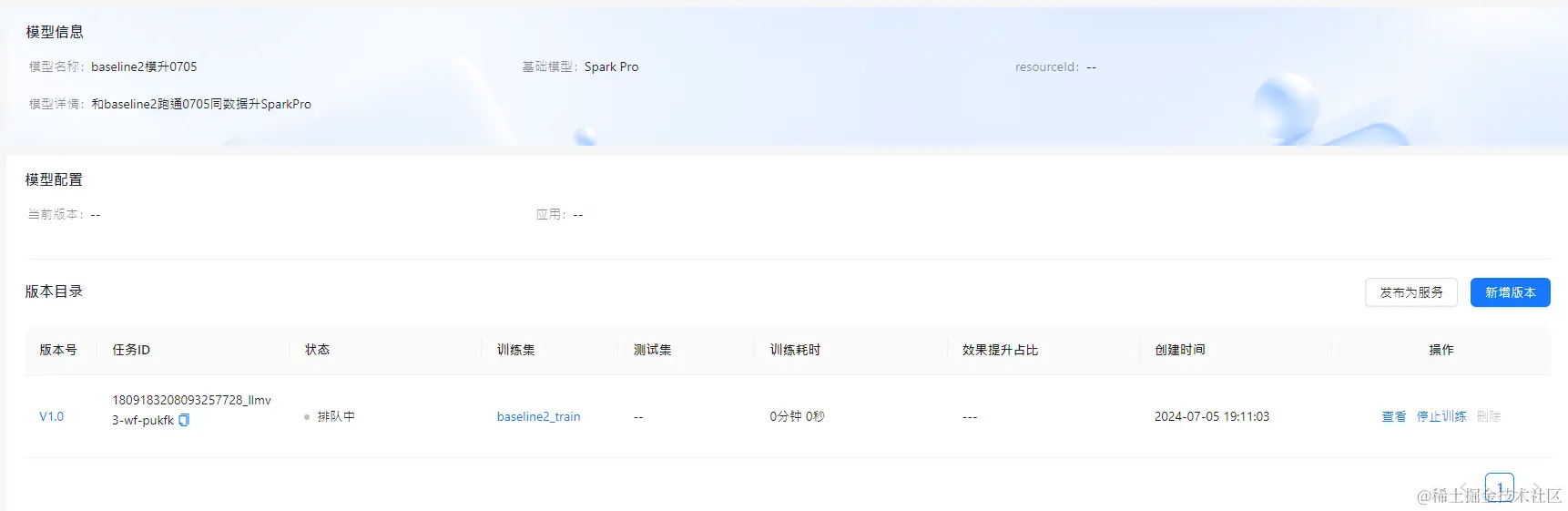Click the task ID text 1809183208093257728_llmv
1568x511 pixels.
[x=191, y=400]
